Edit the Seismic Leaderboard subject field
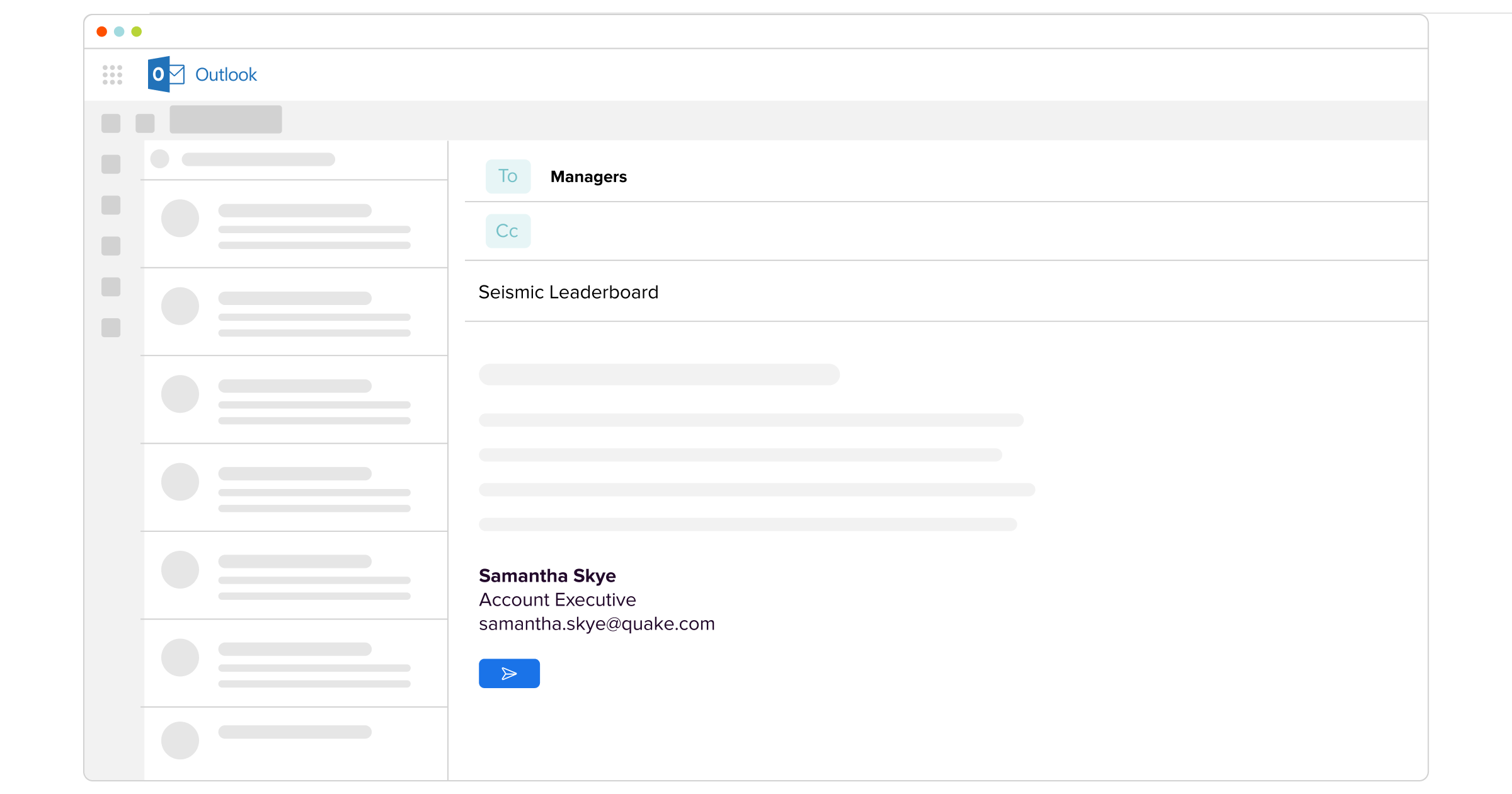The image size is (1512, 794). click(x=946, y=292)
